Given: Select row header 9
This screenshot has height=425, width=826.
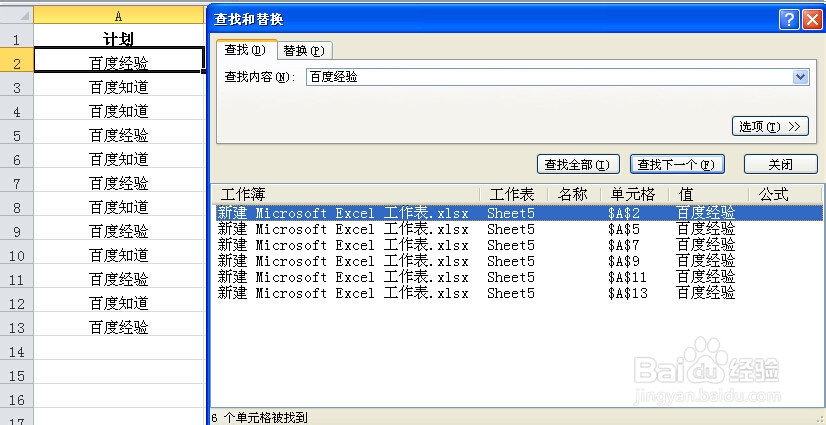Looking at the screenshot, I should [16, 229].
